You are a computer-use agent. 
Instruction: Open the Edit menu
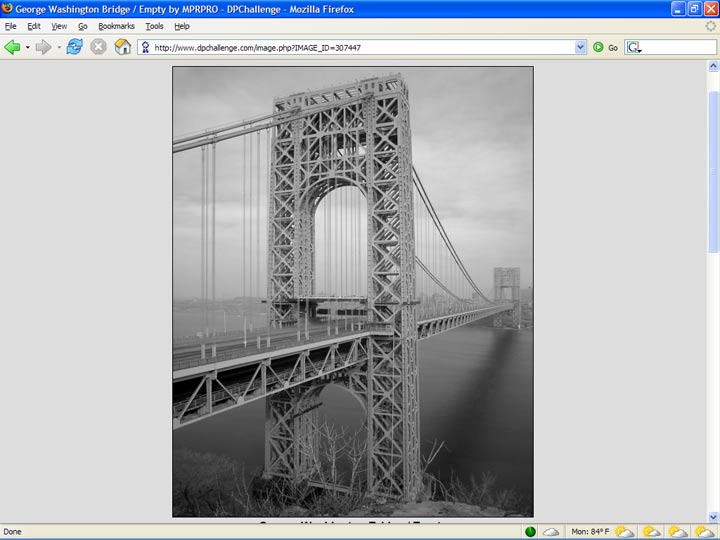(34, 26)
